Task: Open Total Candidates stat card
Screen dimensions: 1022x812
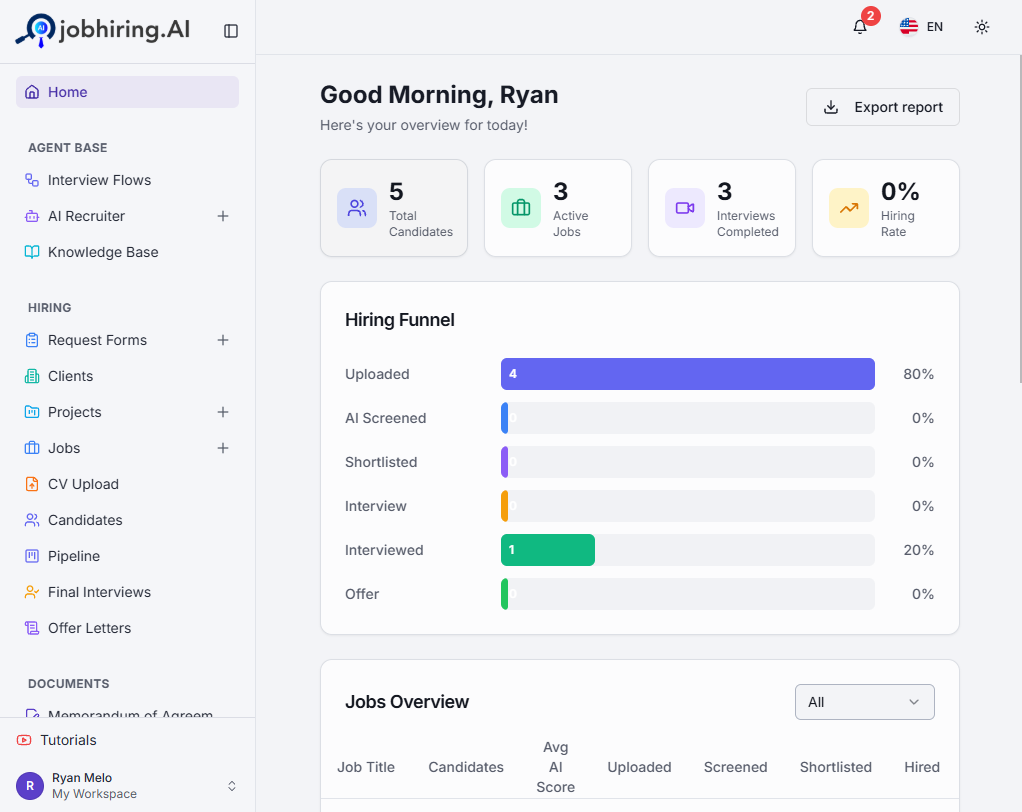Action: (394, 208)
